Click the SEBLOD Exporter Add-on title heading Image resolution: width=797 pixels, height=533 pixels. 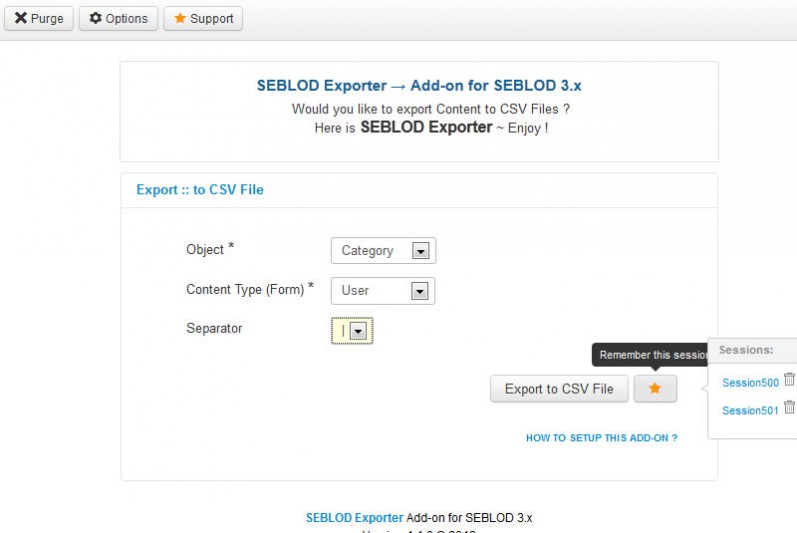click(x=419, y=85)
